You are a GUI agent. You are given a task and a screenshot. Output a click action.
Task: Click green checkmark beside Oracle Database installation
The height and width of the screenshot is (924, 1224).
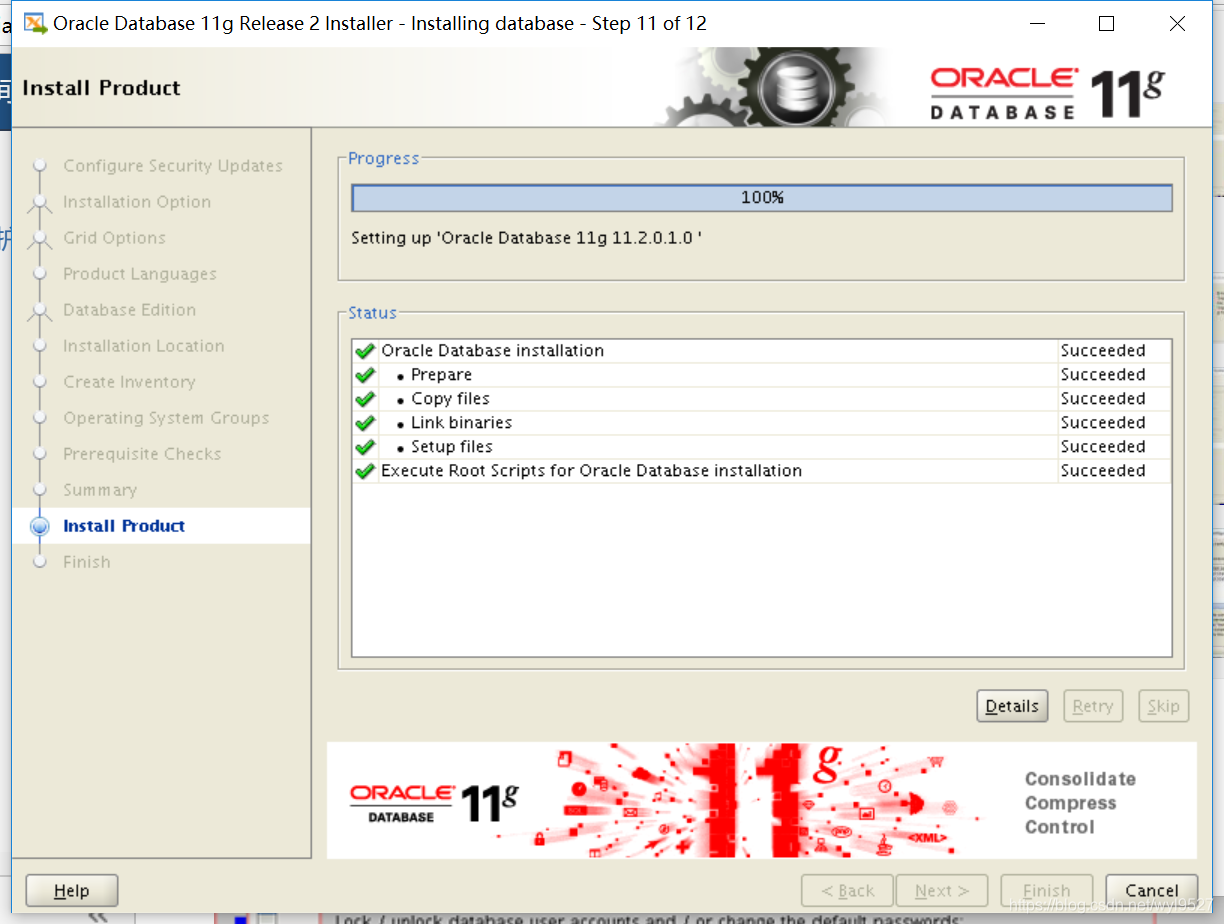[365, 351]
